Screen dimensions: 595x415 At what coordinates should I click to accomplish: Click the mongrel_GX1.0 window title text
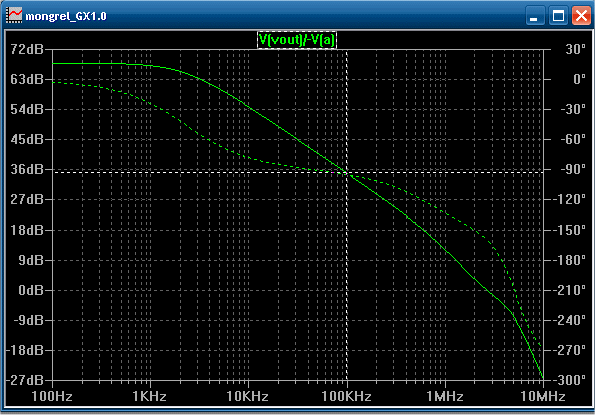(66, 16)
